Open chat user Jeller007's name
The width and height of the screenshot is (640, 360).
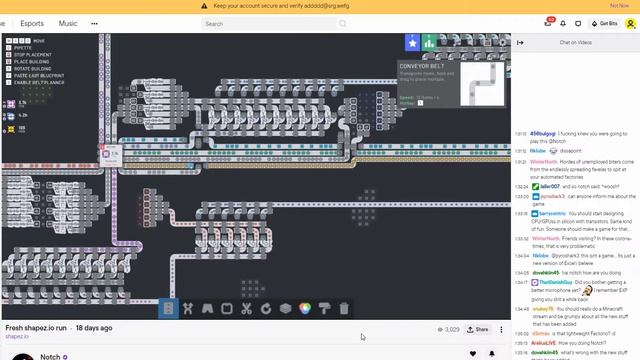point(550,187)
